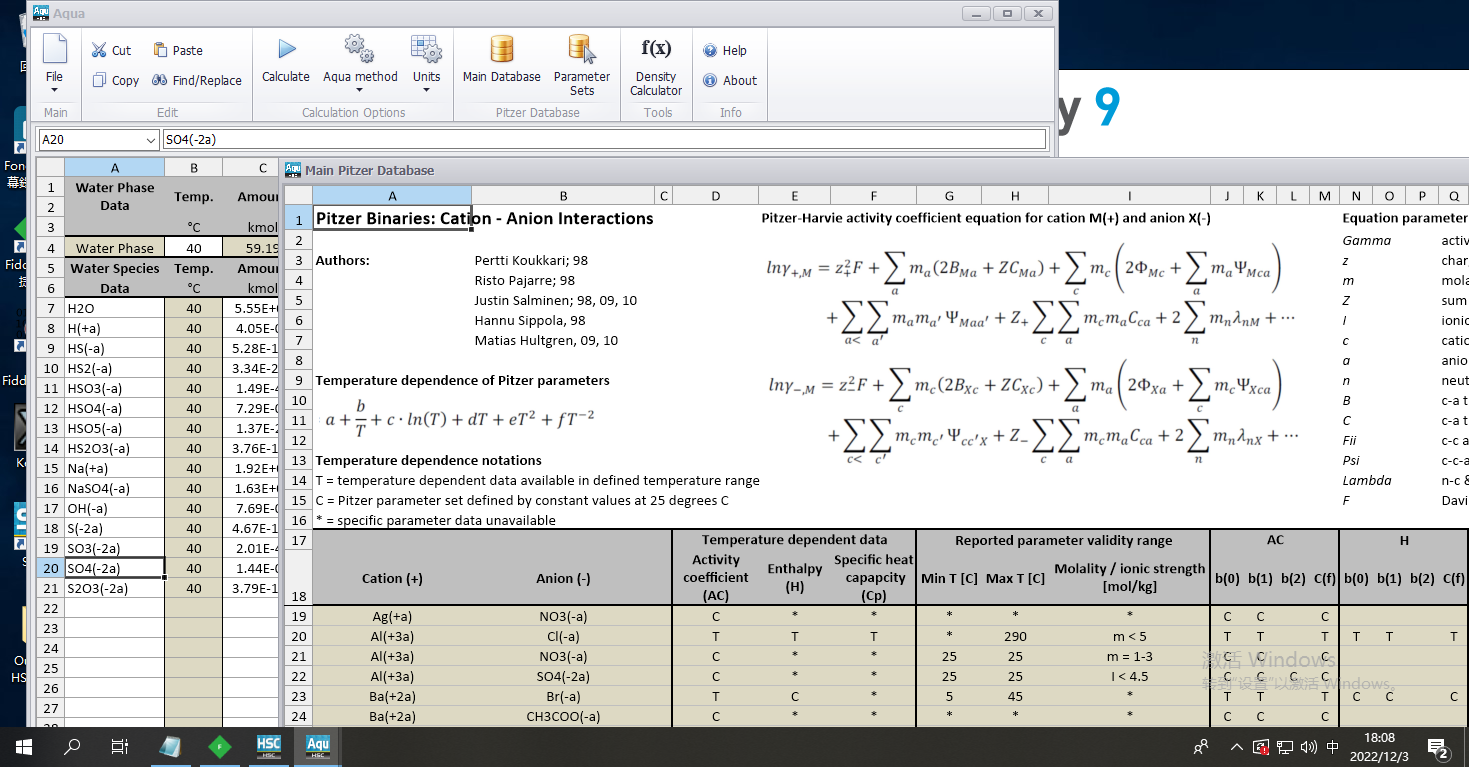The image size is (1469, 767).
Task: Select NaSO4(-a) species cell
Action: tap(114, 488)
